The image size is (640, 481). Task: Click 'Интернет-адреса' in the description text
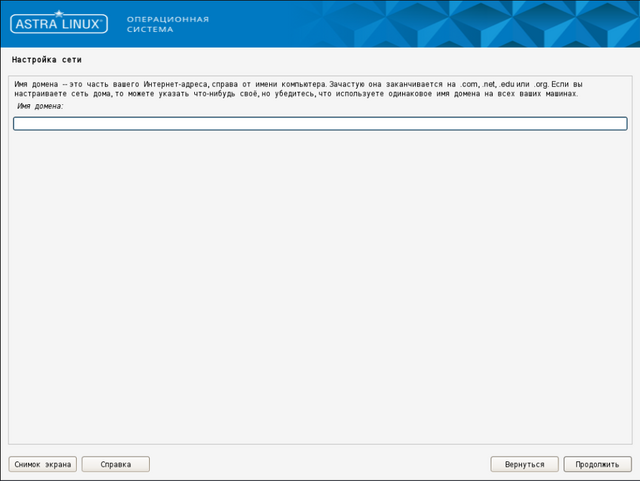click(176, 84)
